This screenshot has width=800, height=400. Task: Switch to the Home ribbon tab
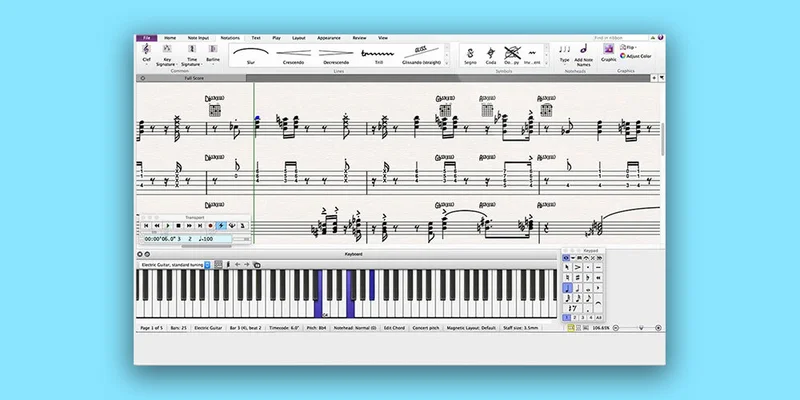coord(170,38)
